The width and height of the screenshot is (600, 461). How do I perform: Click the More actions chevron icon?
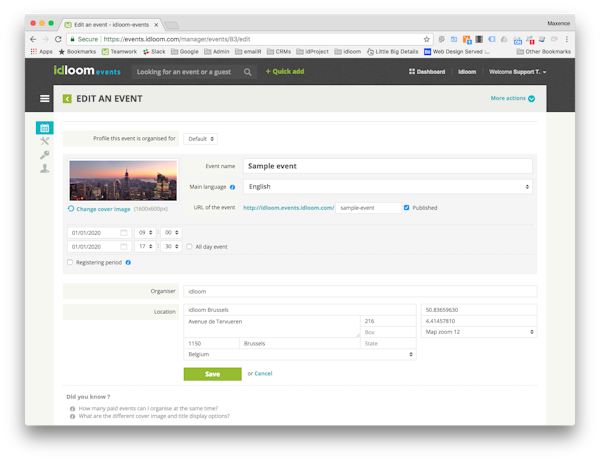532,99
